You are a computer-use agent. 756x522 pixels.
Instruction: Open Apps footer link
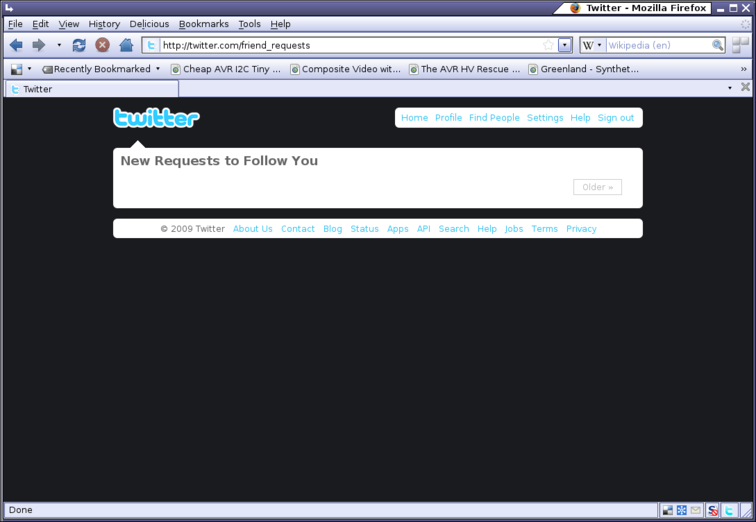coord(398,229)
